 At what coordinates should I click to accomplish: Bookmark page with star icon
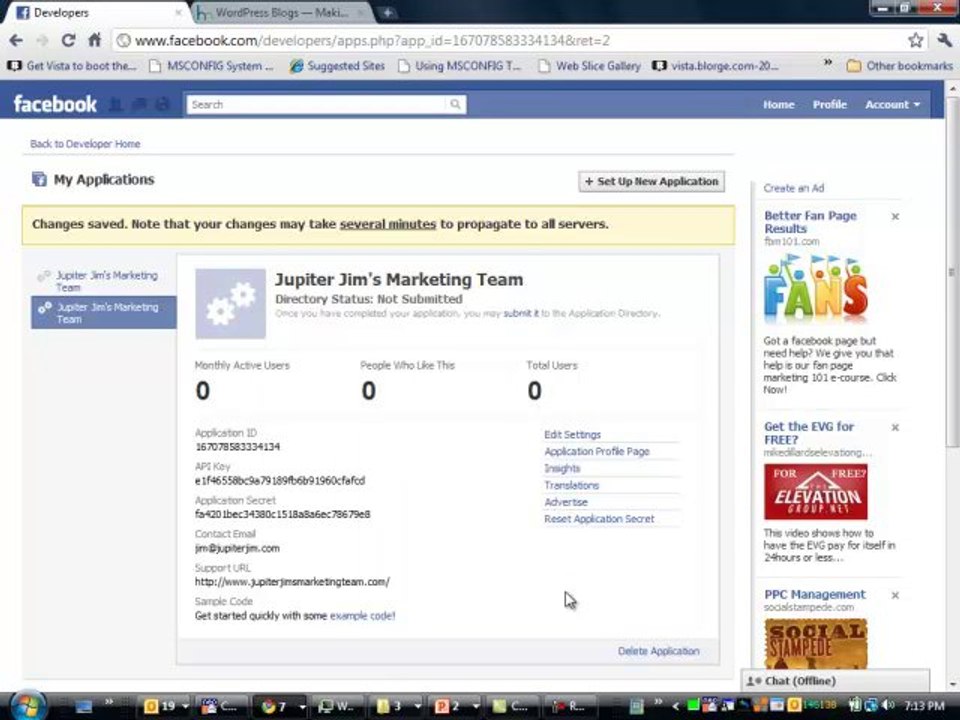[x=915, y=40]
